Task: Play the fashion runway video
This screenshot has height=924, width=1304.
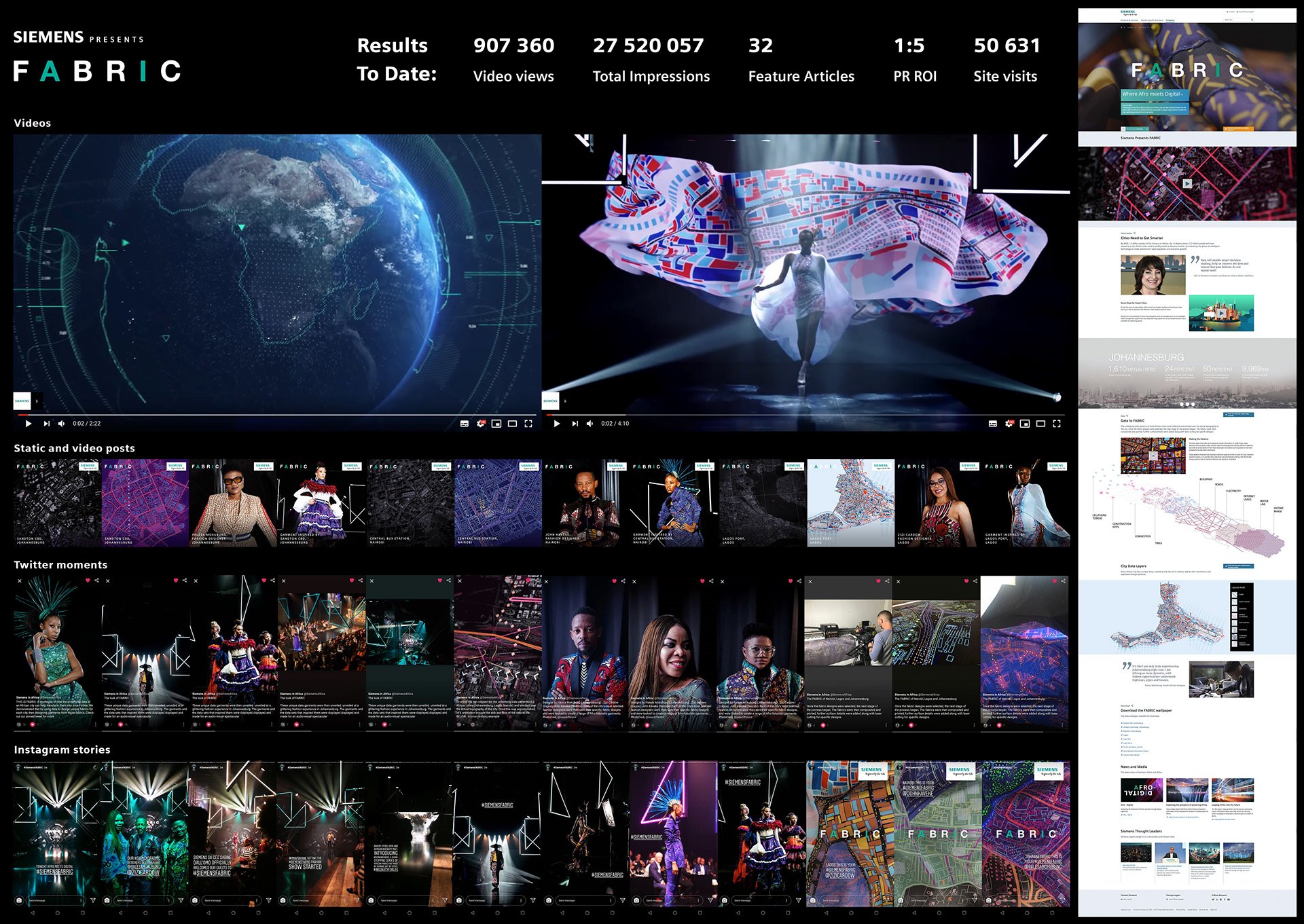Action: point(556,424)
